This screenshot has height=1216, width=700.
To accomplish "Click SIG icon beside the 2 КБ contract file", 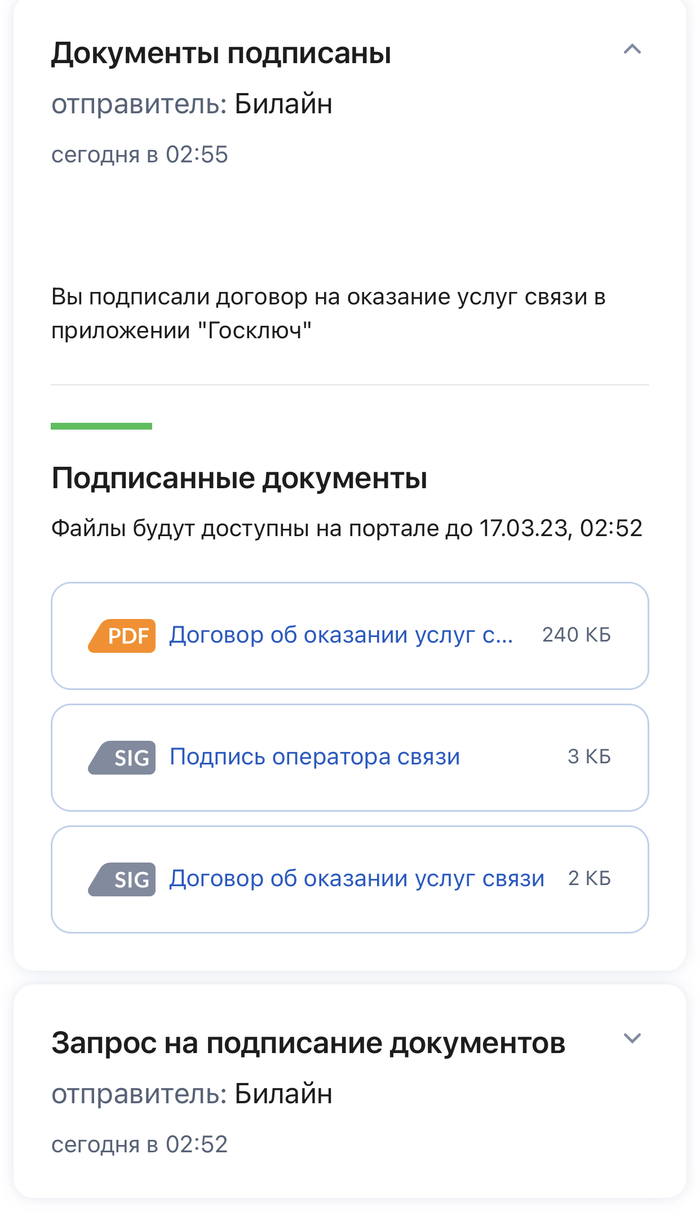I will point(122,880).
